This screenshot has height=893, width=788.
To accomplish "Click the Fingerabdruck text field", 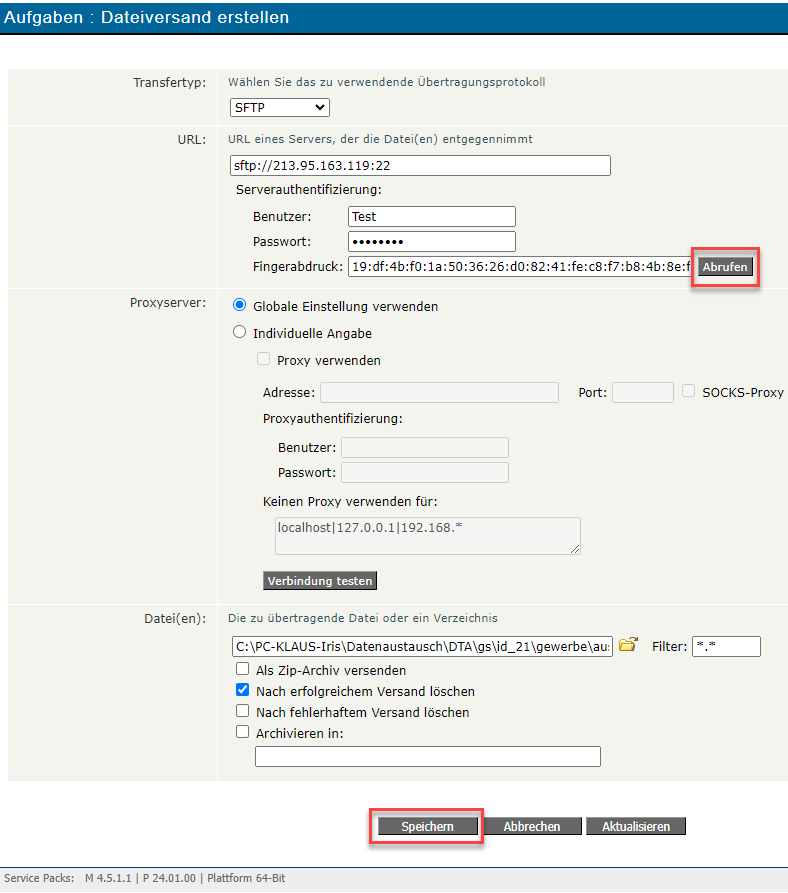I will [520, 267].
